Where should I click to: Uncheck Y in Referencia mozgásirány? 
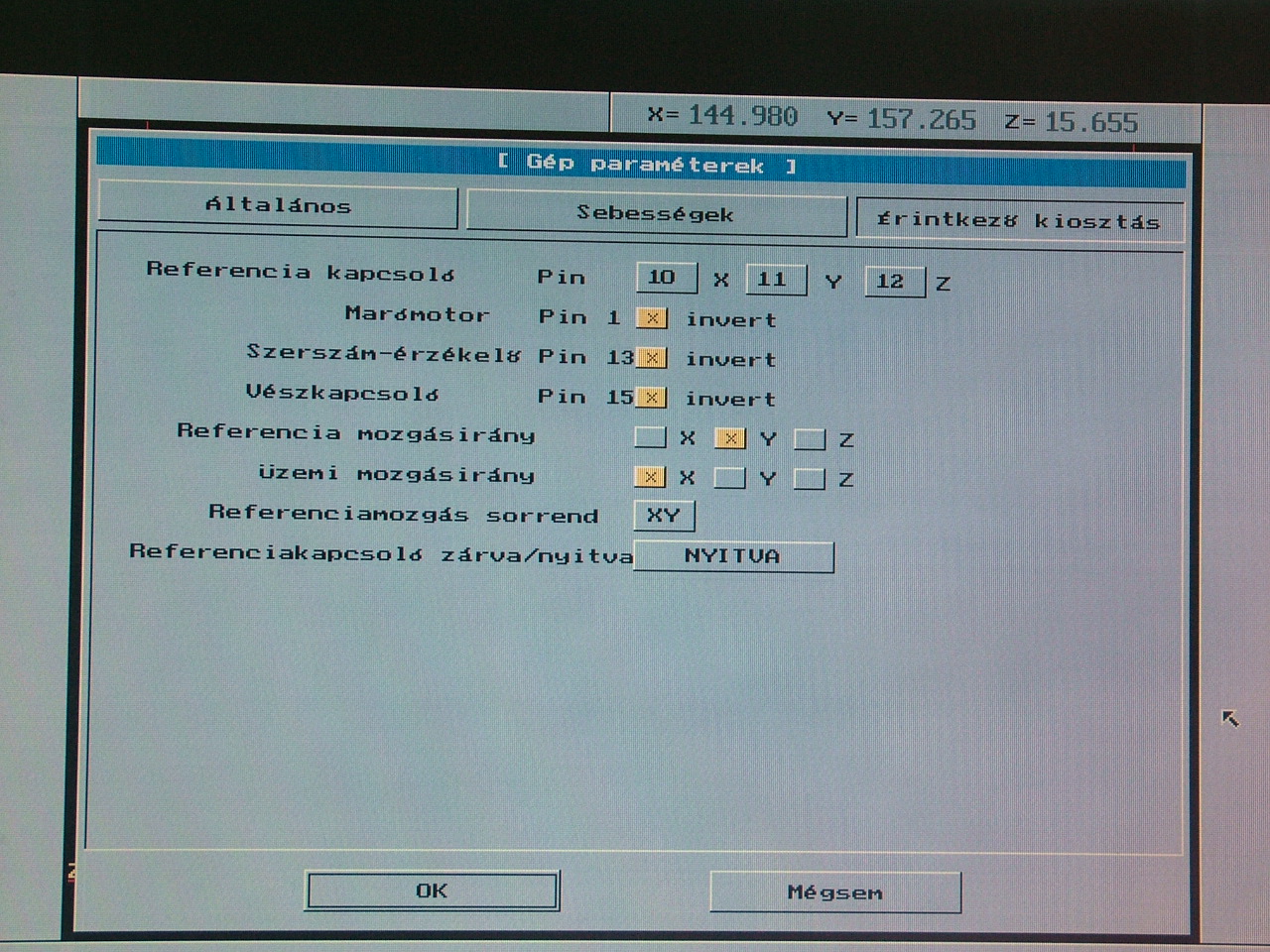730,438
